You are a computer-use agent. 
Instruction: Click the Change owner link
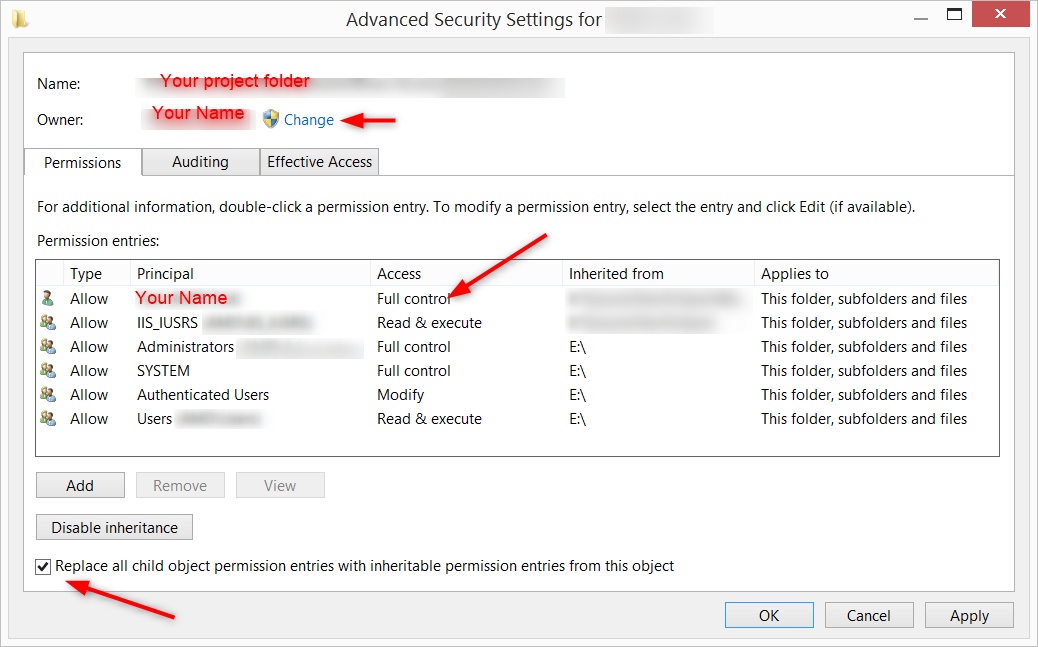309,120
